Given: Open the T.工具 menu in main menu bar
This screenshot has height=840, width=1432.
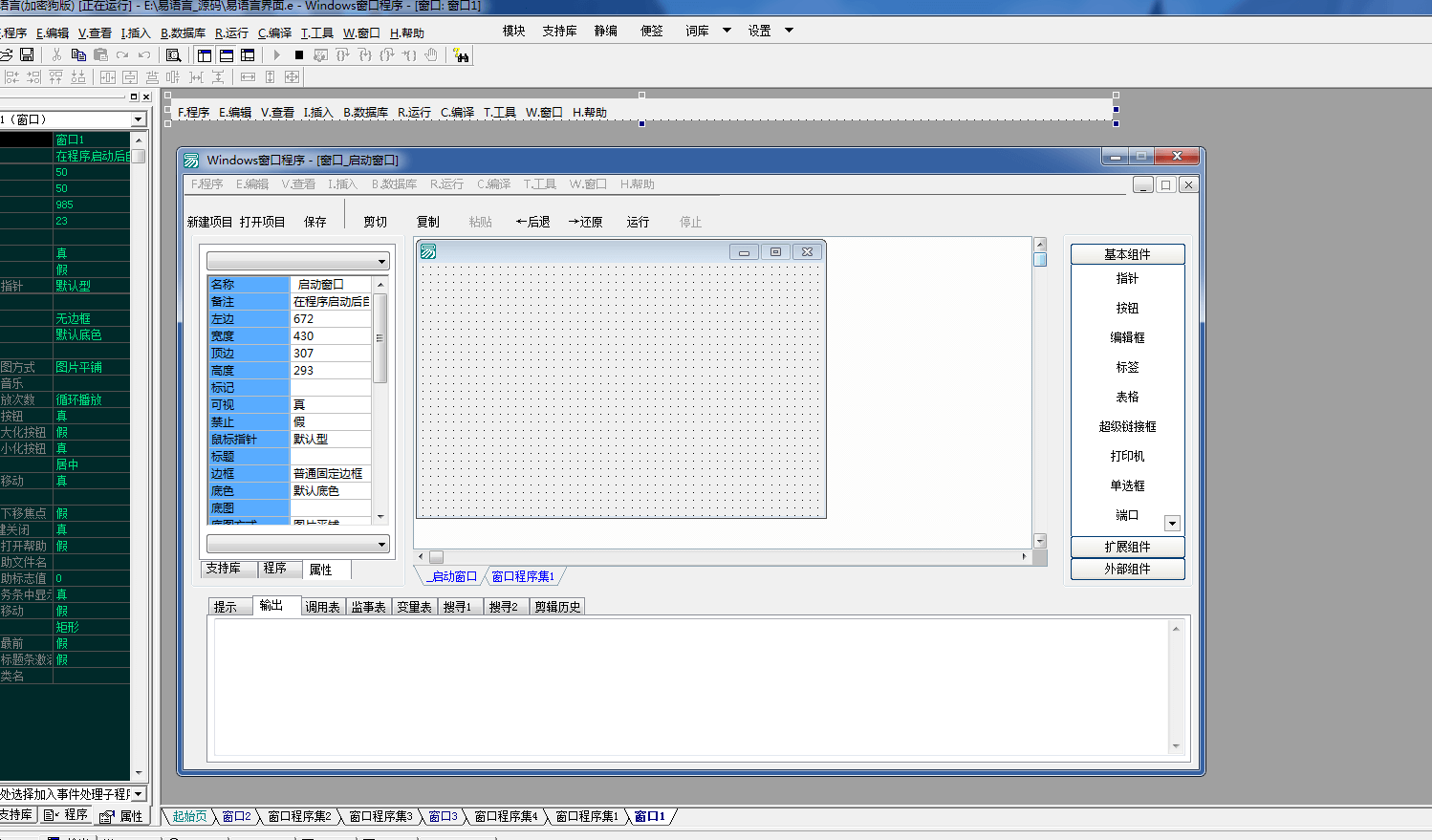Looking at the screenshot, I should [x=317, y=33].
